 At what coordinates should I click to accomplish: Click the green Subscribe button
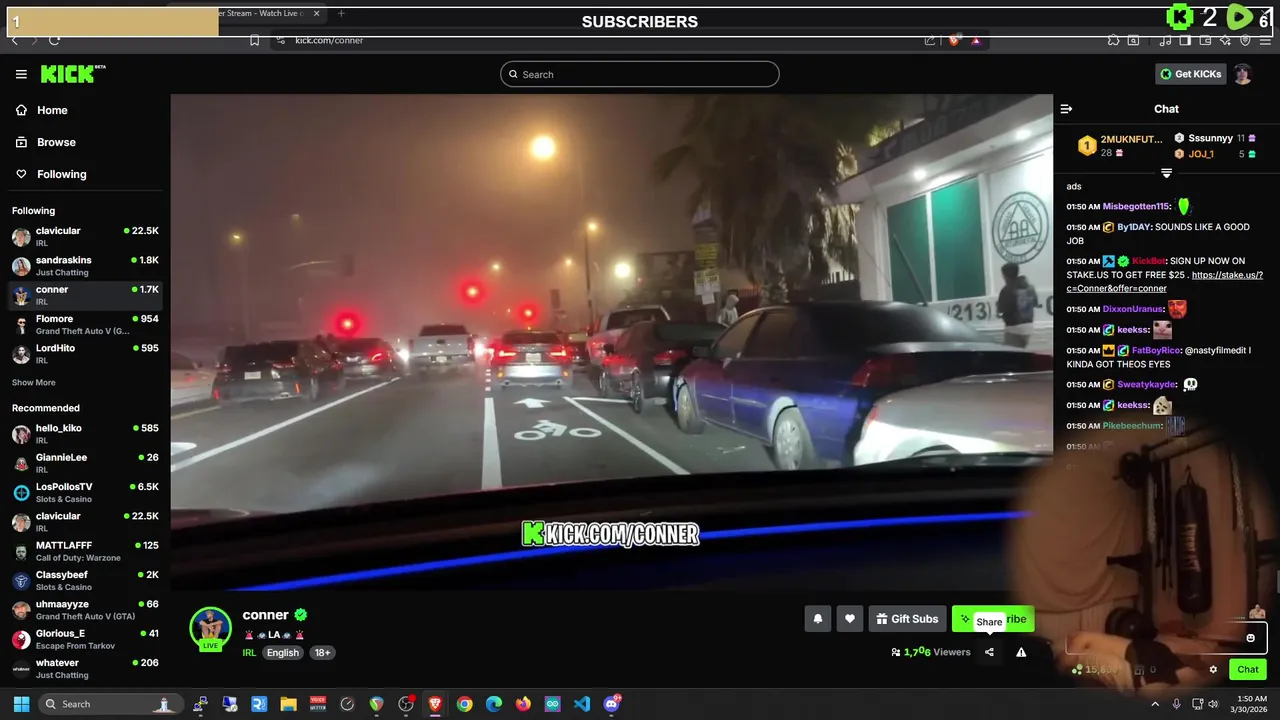(x=993, y=619)
